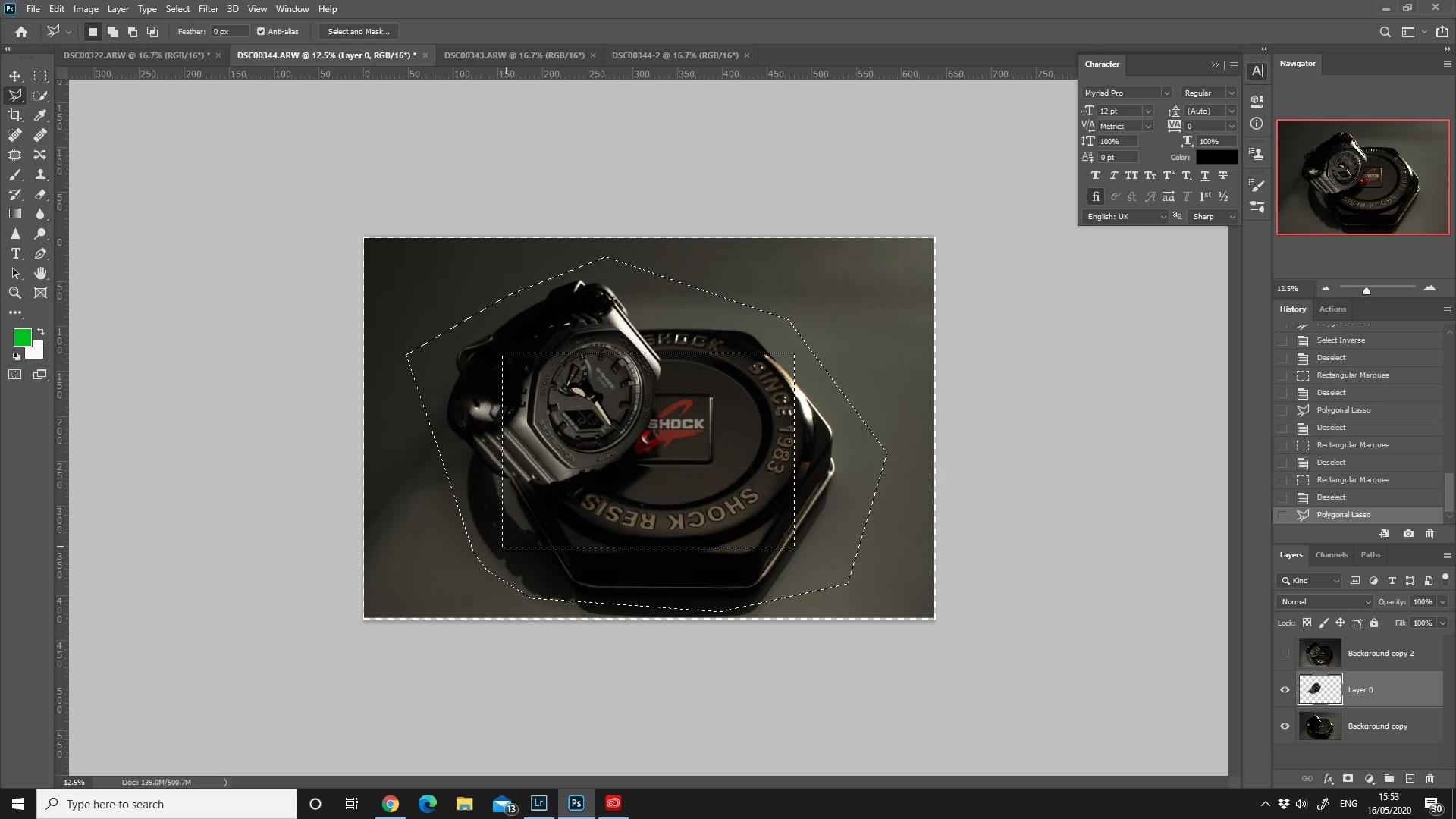Image resolution: width=1456 pixels, height=819 pixels.
Task: Click the green foreground color swatch
Action: pyautogui.click(x=22, y=337)
